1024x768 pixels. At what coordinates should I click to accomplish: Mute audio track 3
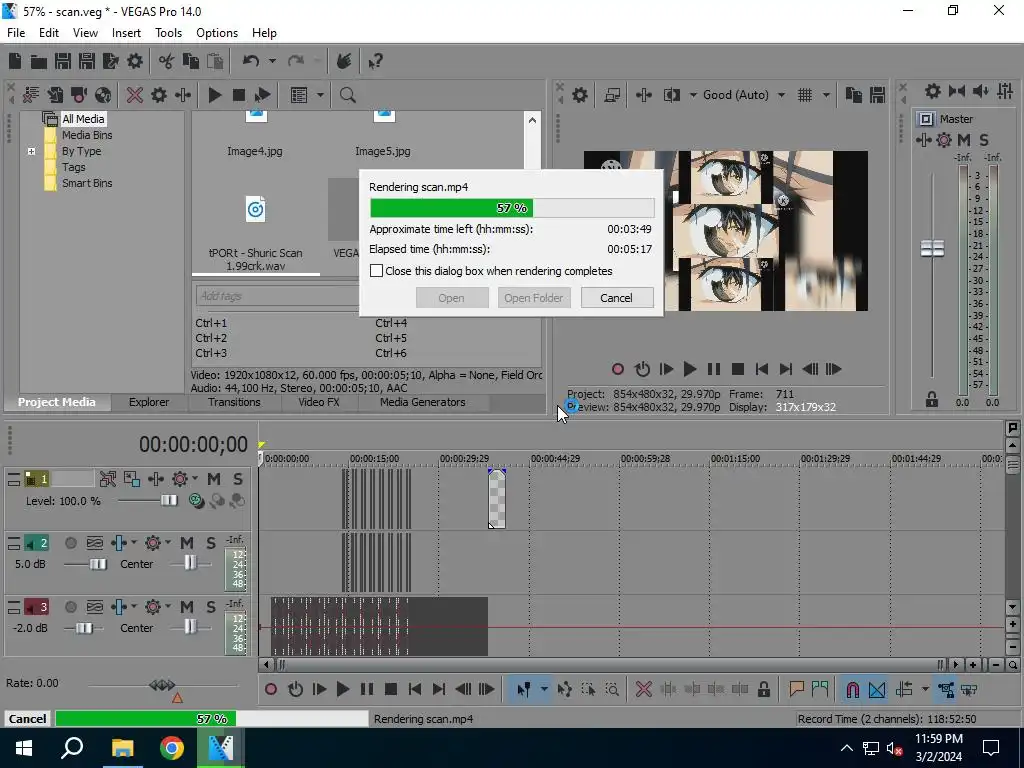point(187,607)
